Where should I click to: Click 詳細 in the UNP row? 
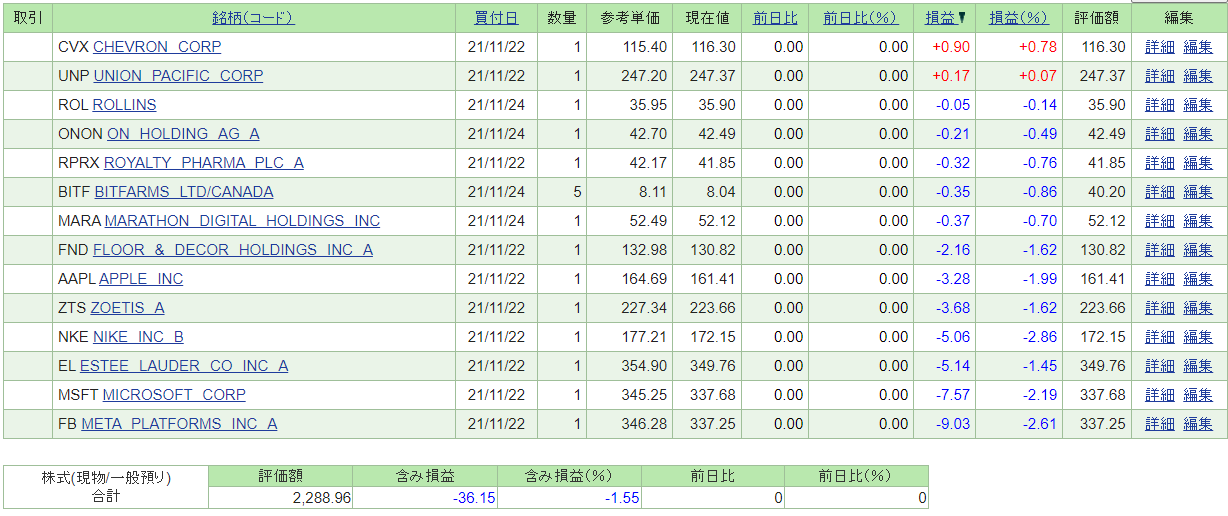tap(1160, 76)
